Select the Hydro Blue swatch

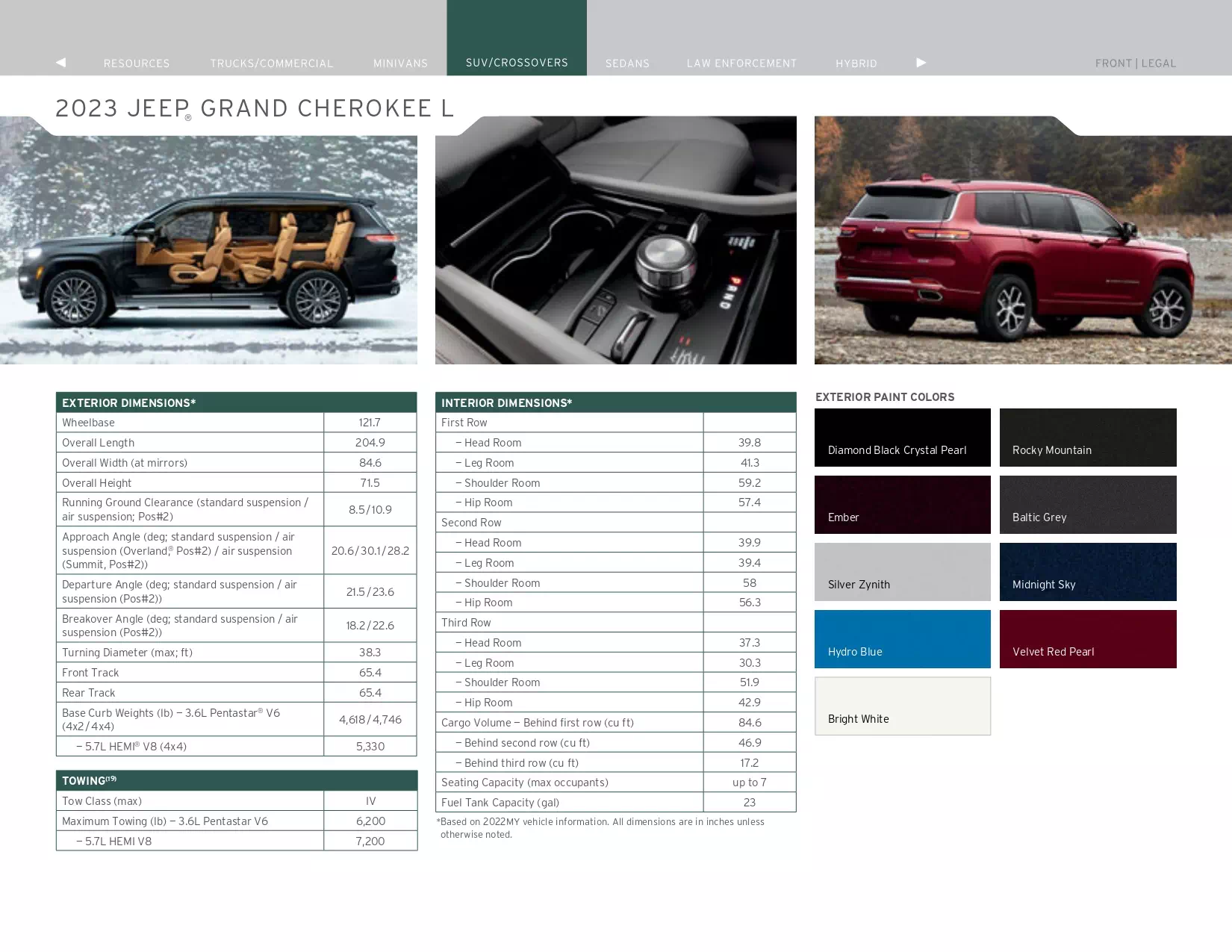(x=903, y=639)
